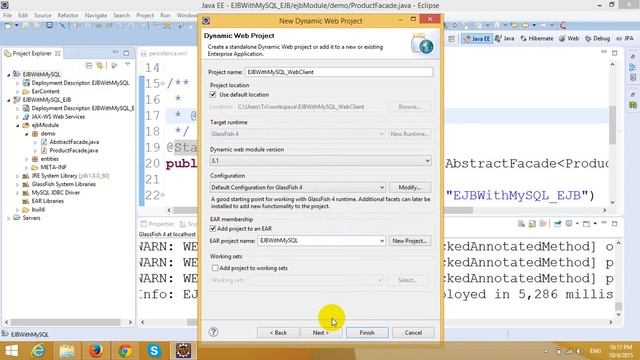Click New Project button for EAR
This screenshot has height=360, width=640.
409,241
